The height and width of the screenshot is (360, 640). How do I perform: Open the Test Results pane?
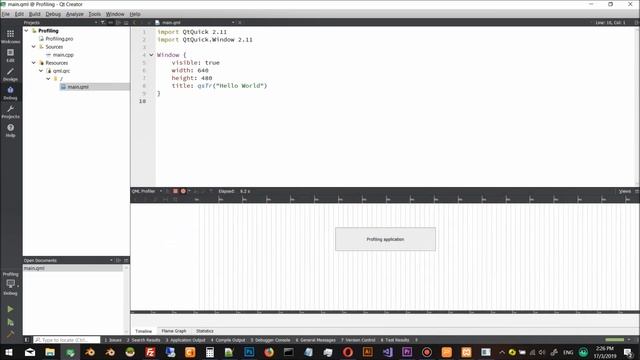coord(395,340)
